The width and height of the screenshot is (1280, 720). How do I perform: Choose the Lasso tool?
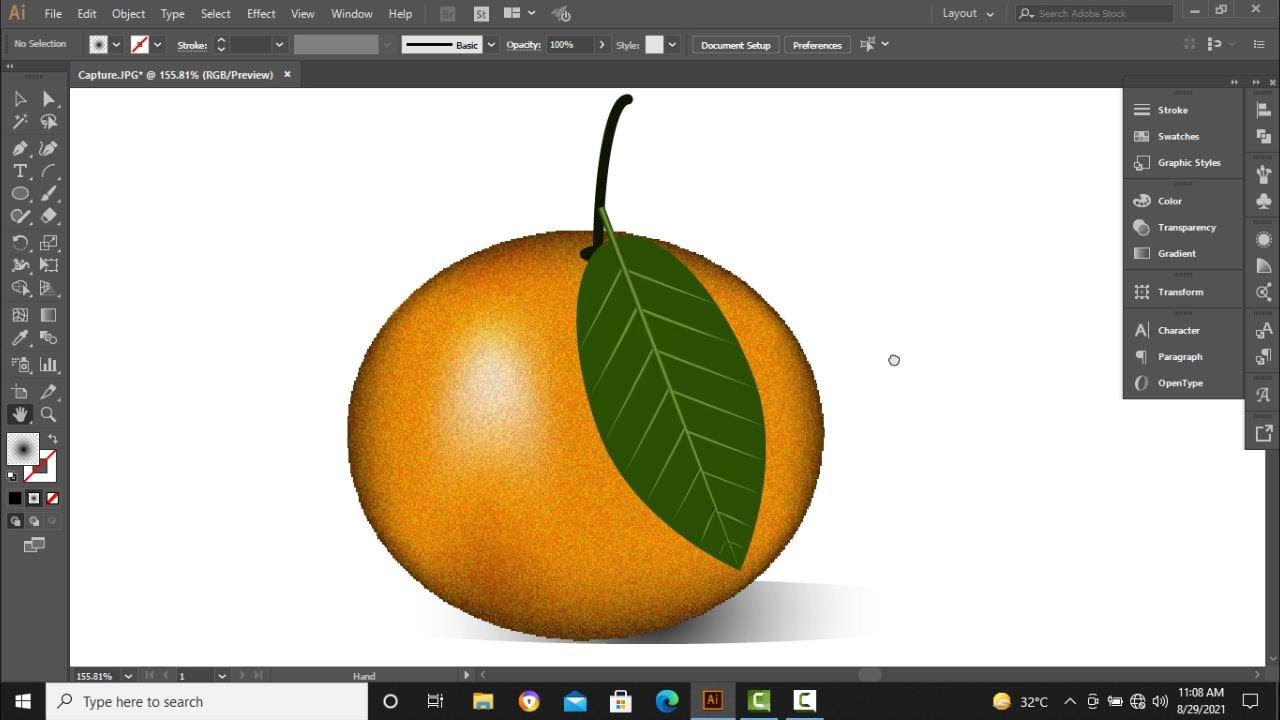[x=49, y=122]
